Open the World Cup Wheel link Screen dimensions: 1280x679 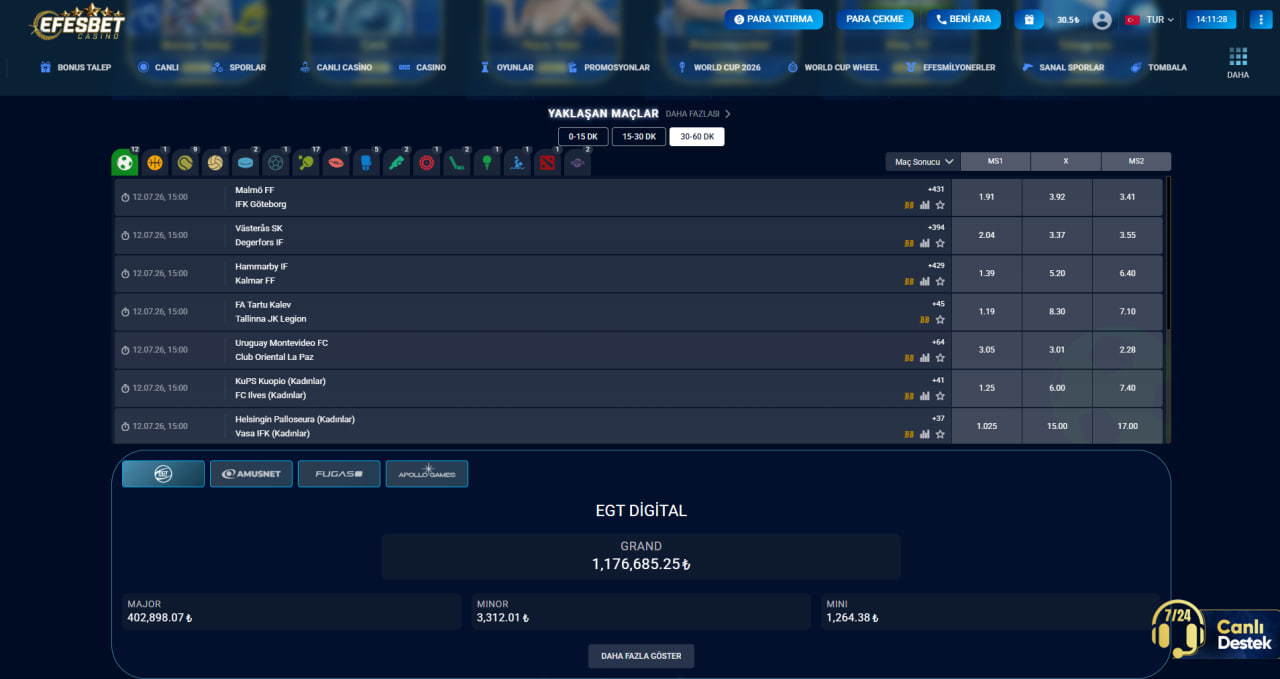(x=833, y=67)
